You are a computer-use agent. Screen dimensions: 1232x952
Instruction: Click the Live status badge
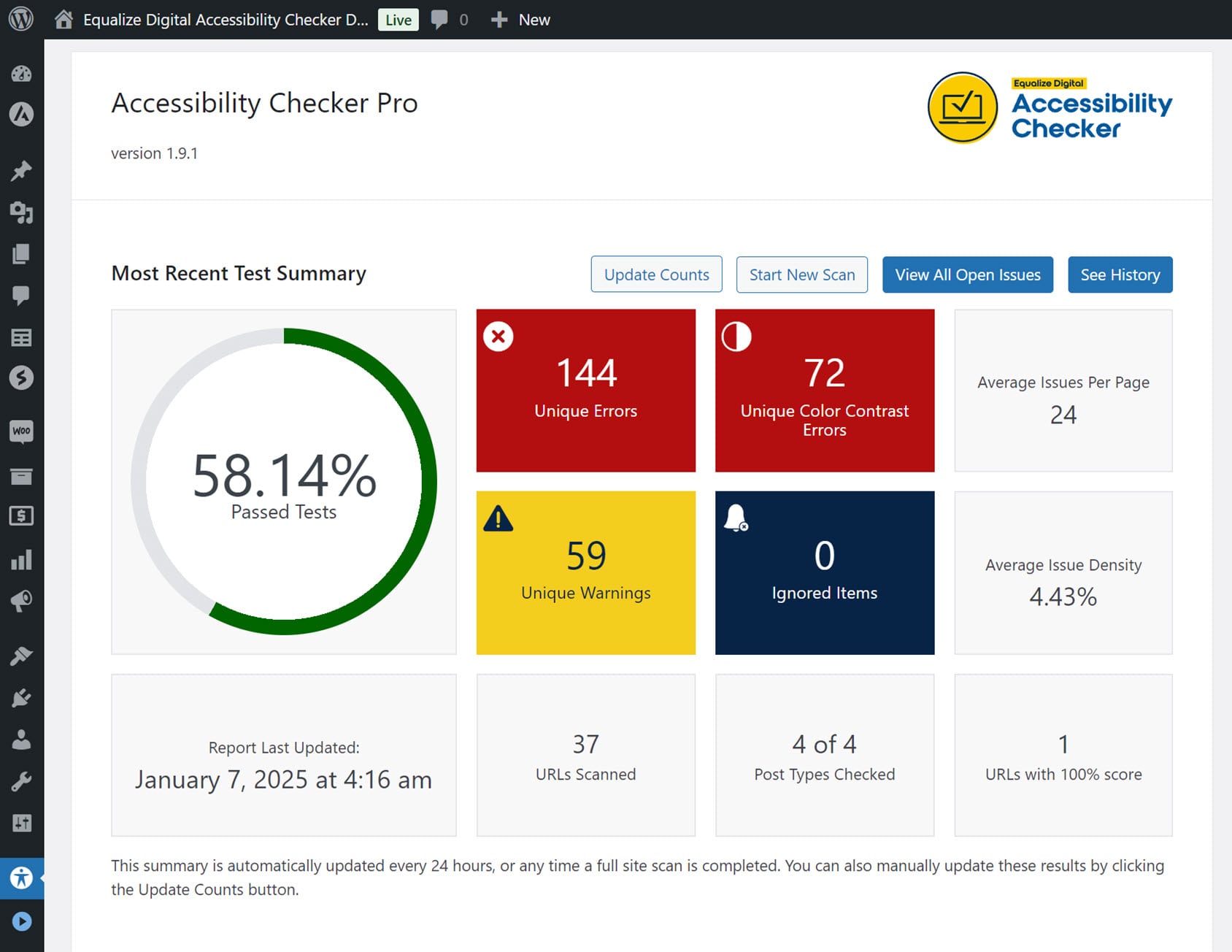tap(399, 20)
